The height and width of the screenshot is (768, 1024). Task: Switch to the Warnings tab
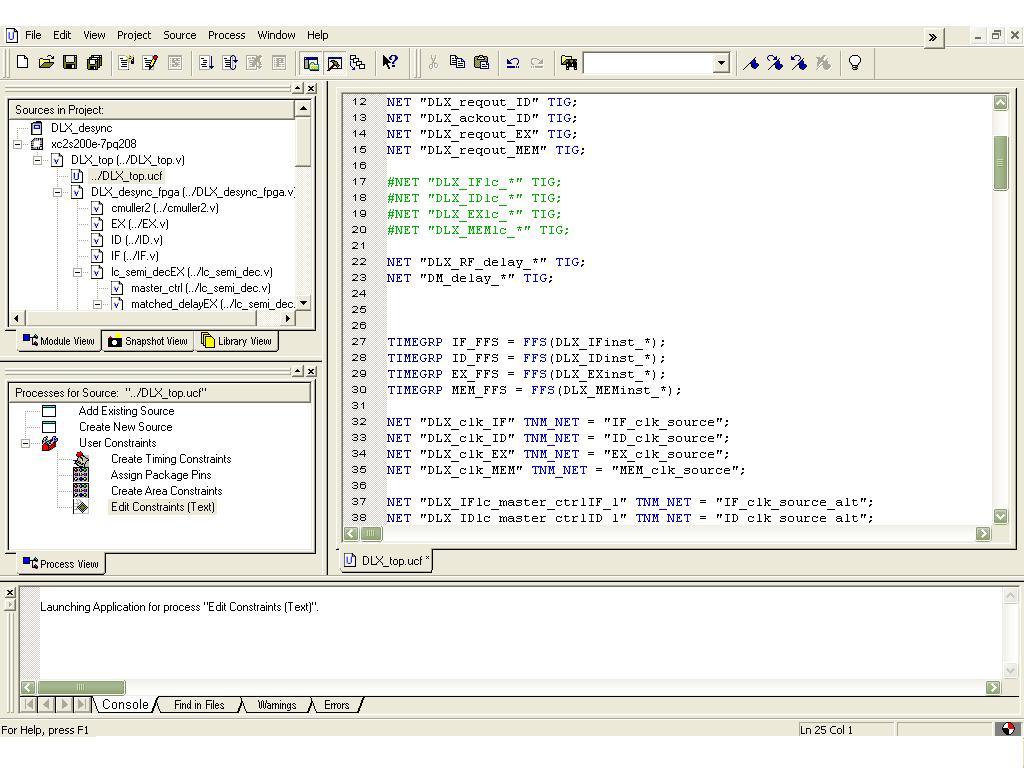277,705
